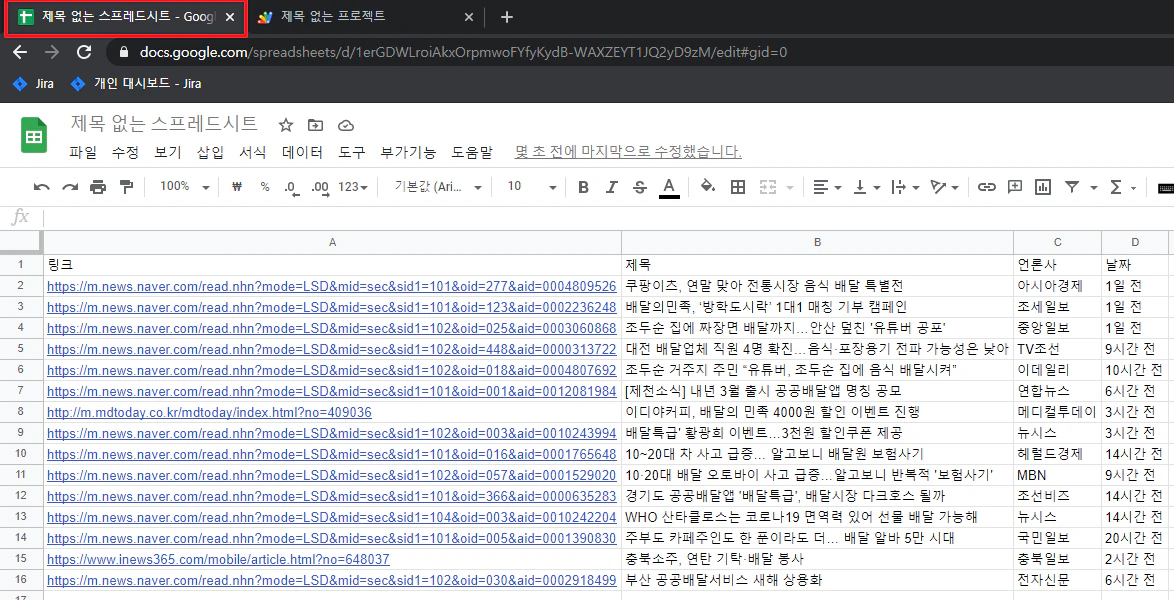Viewport: 1174px width, 600px height.
Task: Create a filter with the funnel icon
Action: [x=1072, y=187]
